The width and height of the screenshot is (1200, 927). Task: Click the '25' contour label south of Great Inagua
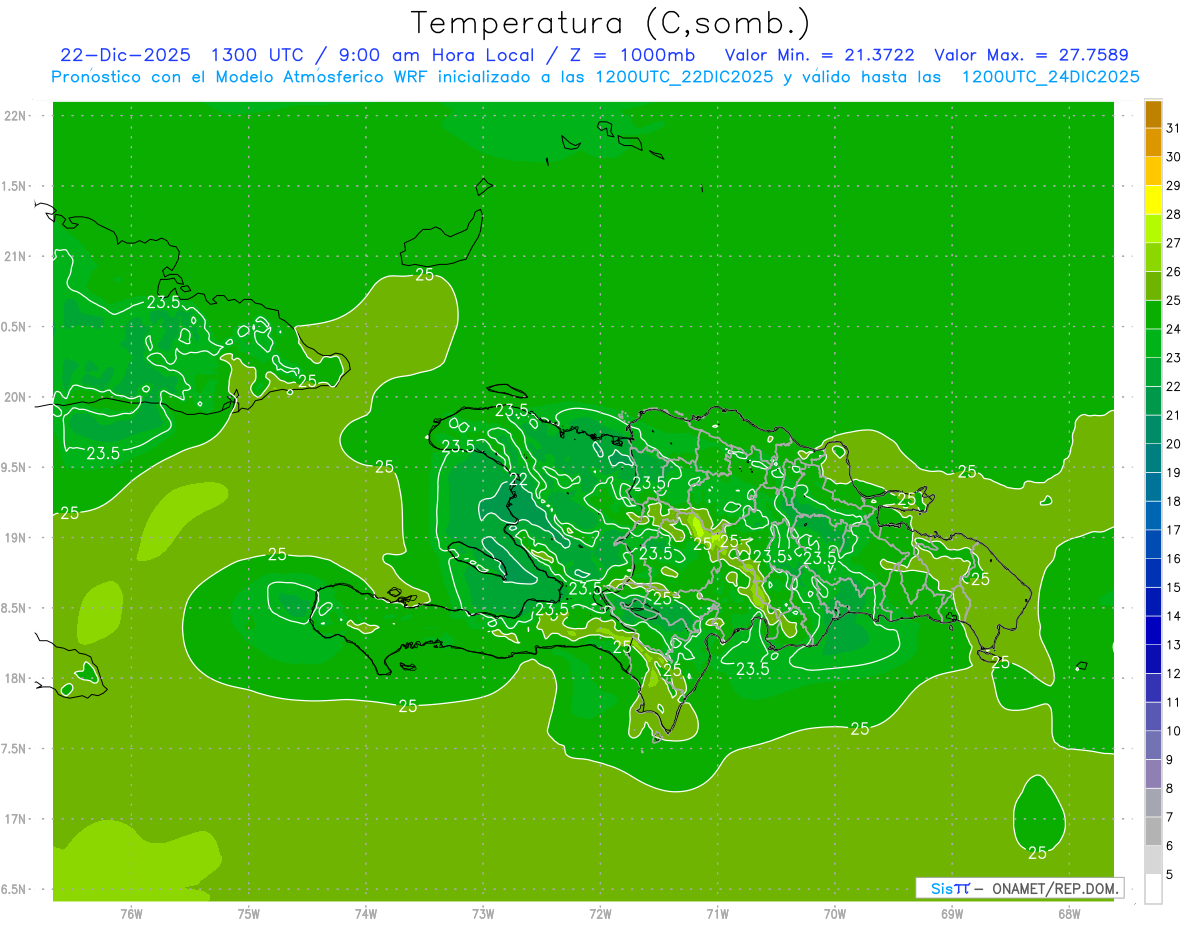click(425, 275)
